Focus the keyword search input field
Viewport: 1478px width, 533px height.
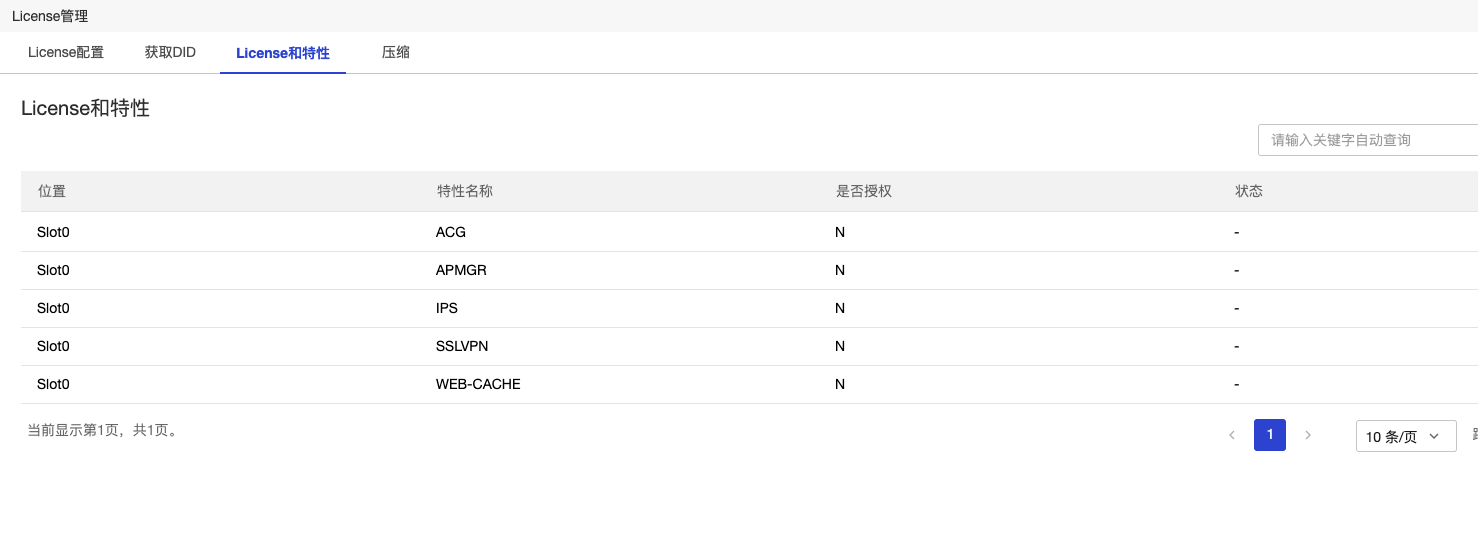1366,140
